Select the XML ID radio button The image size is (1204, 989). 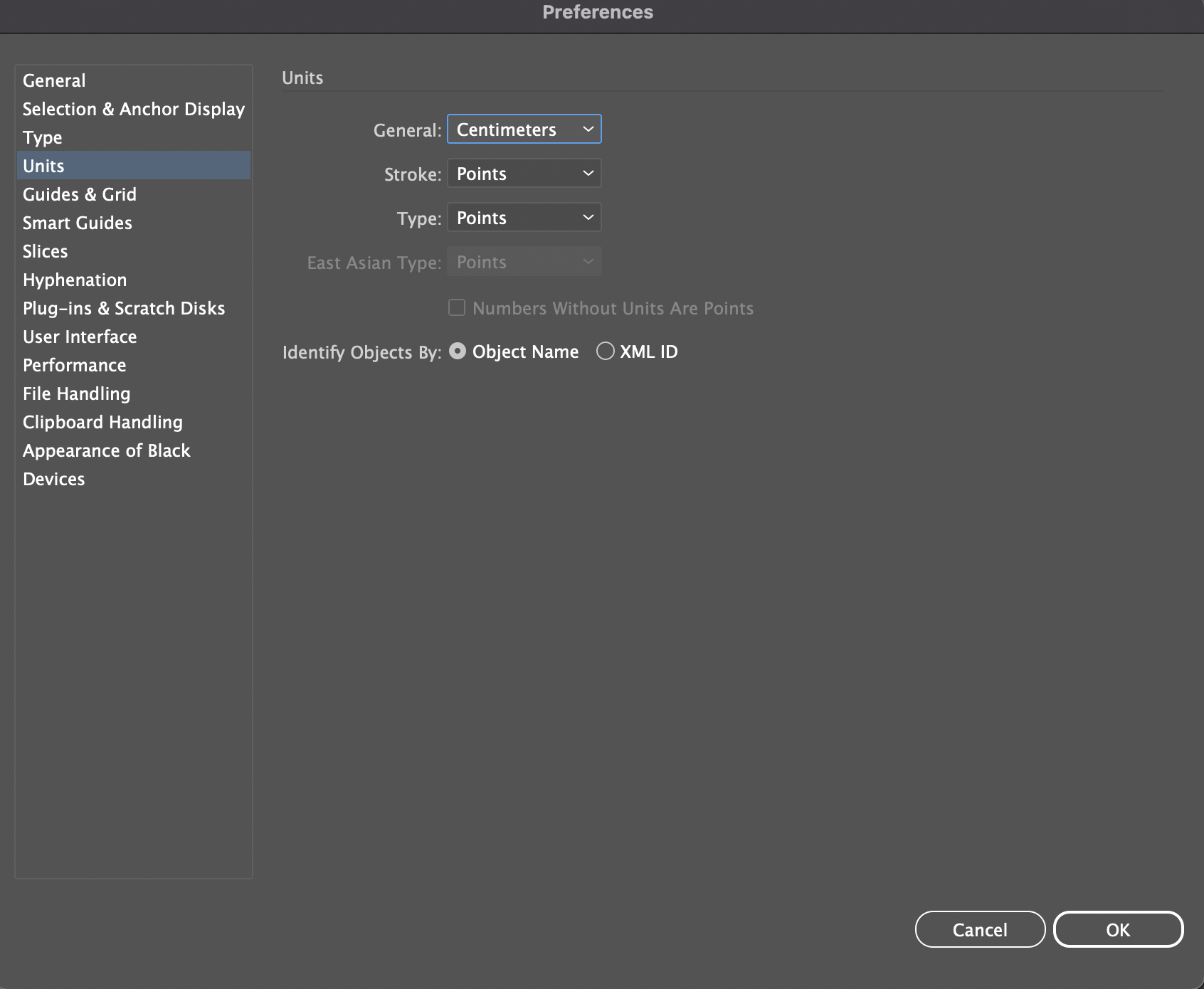point(605,351)
